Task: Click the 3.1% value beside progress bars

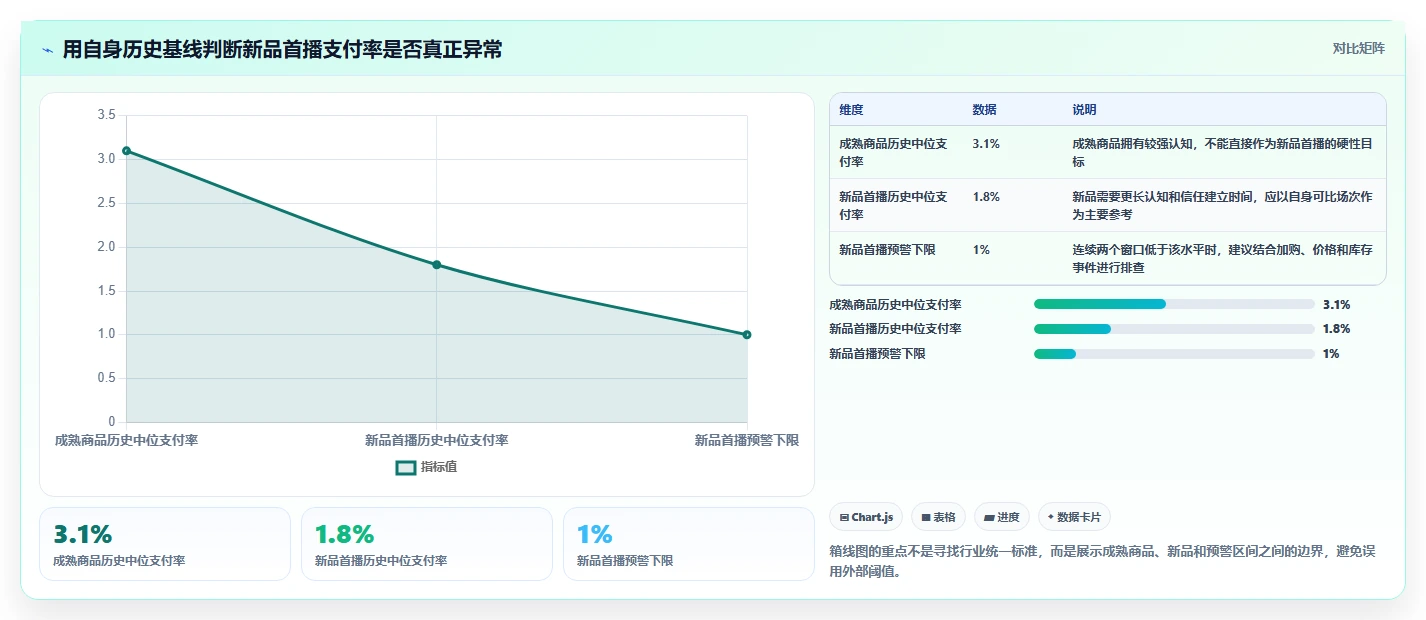Action: [1336, 305]
